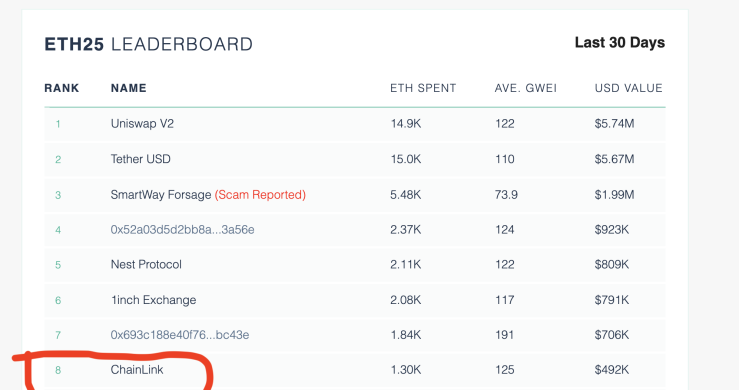Screen dimensions: 739x390
Task: Click ChainLink's 1.30K ETH spent
Action: (x=405, y=370)
